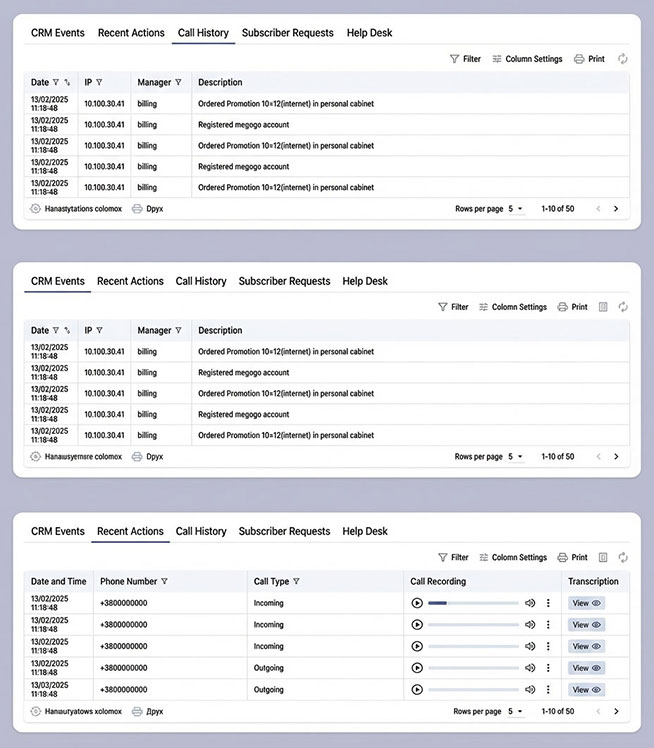Open Rows per page dropdown in Call History panel
Image resolution: width=654 pixels, height=748 pixels.
point(515,209)
